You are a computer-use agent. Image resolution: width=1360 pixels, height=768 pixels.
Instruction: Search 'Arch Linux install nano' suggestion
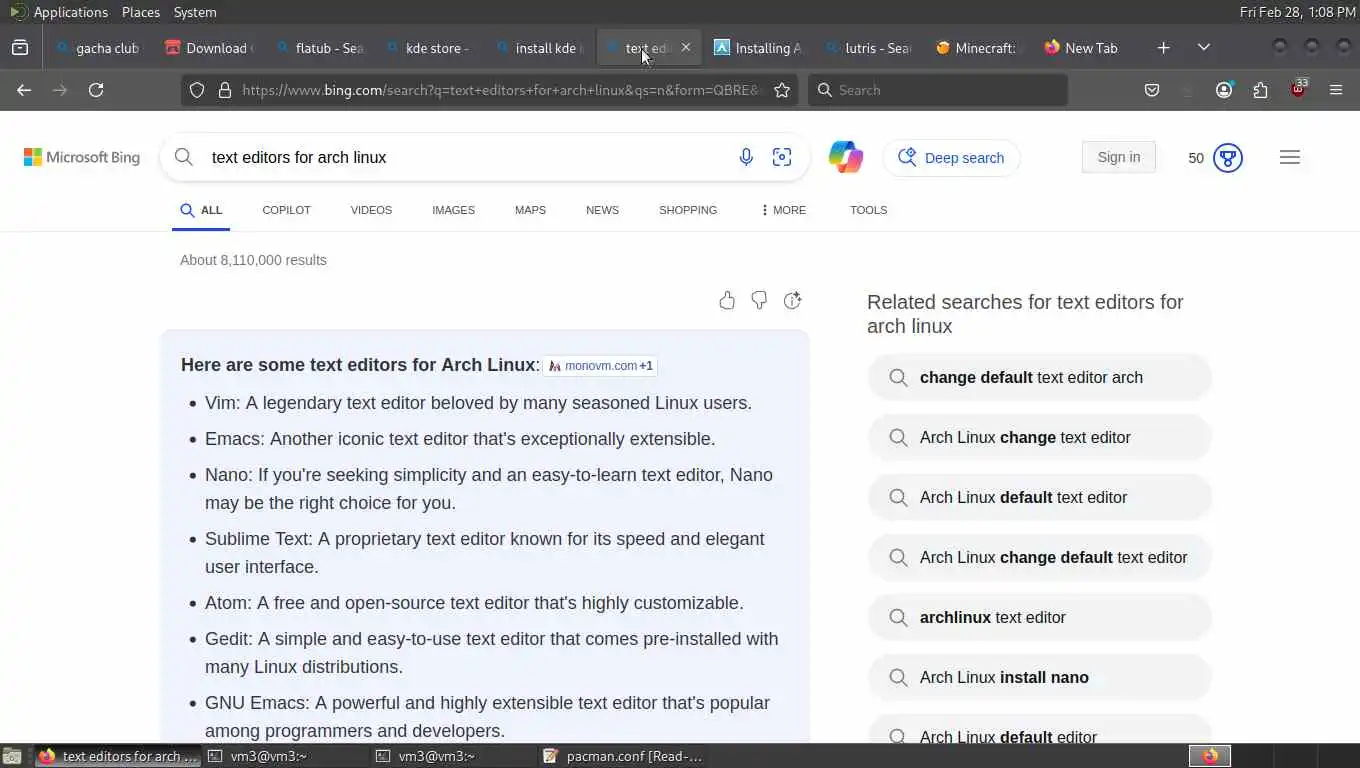(x=1040, y=677)
